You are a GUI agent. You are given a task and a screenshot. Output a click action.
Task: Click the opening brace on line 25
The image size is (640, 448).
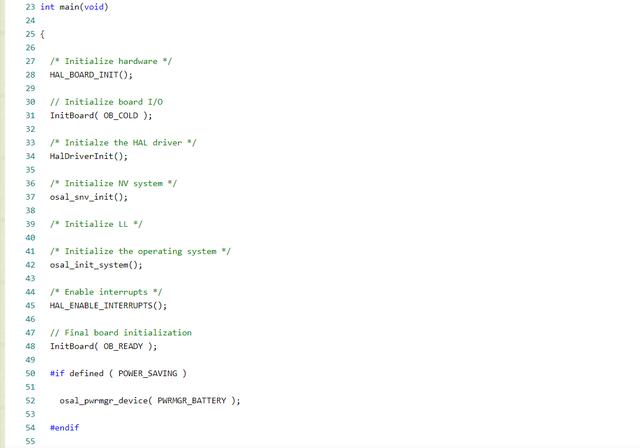pos(42,34)
